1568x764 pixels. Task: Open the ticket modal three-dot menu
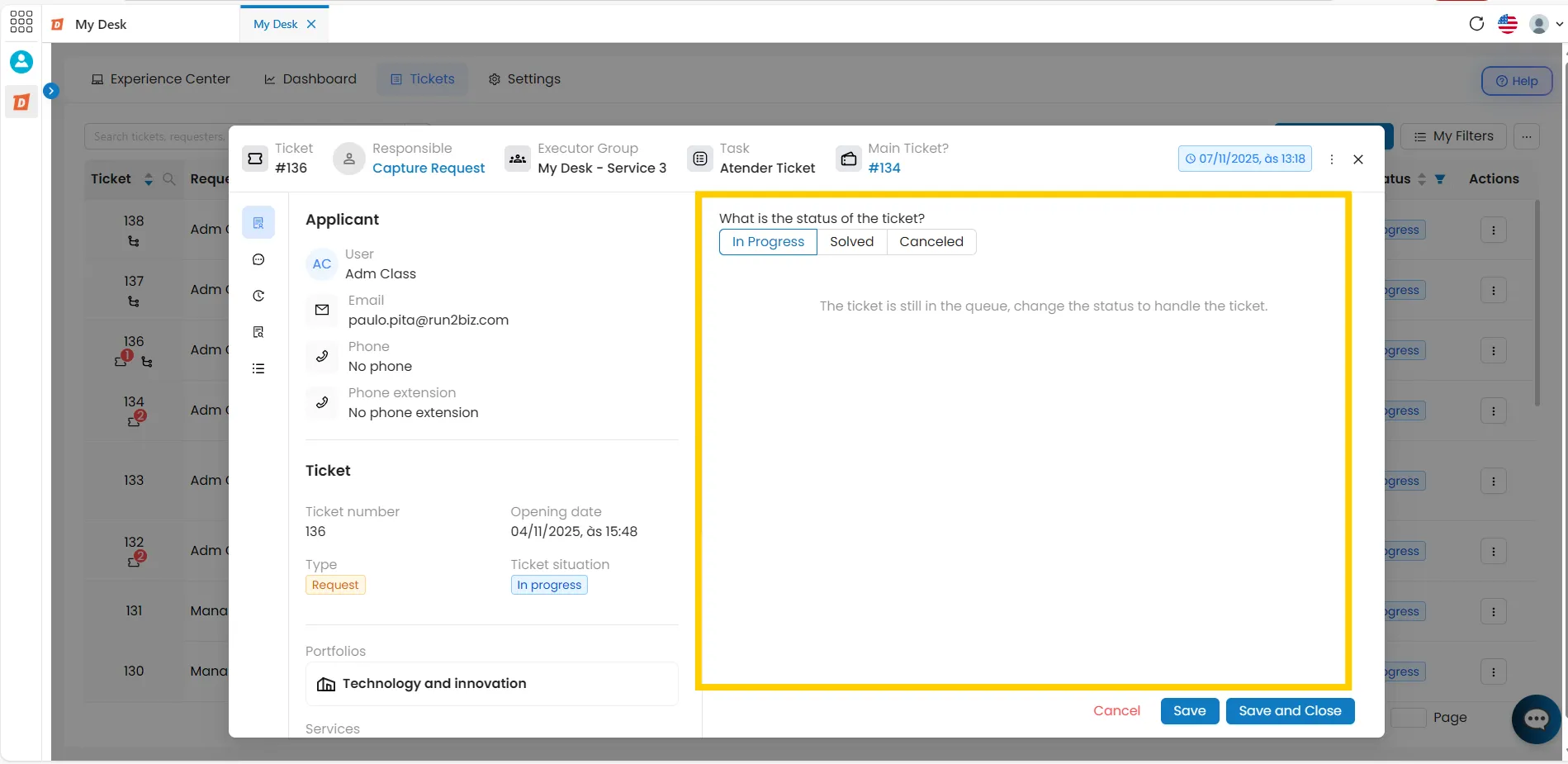[x=1331, y=159]
